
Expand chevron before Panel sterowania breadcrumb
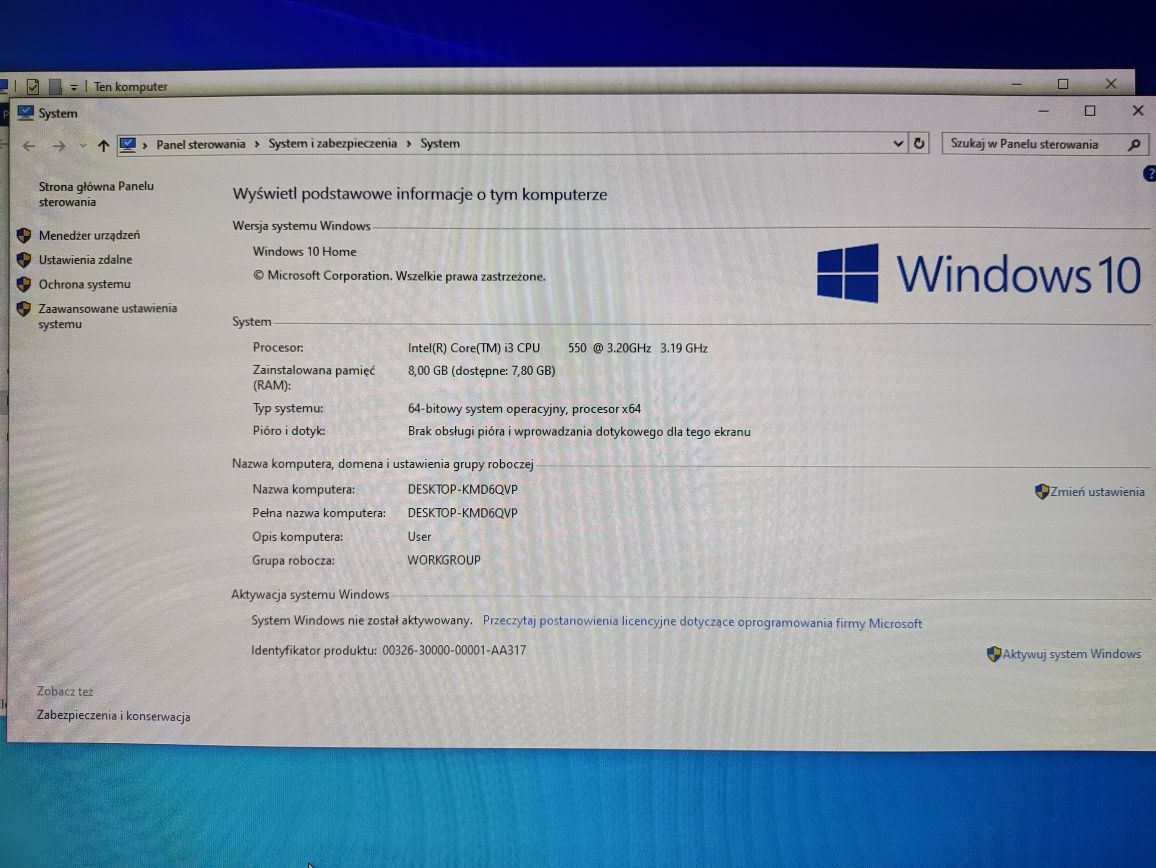click(145, 145)
